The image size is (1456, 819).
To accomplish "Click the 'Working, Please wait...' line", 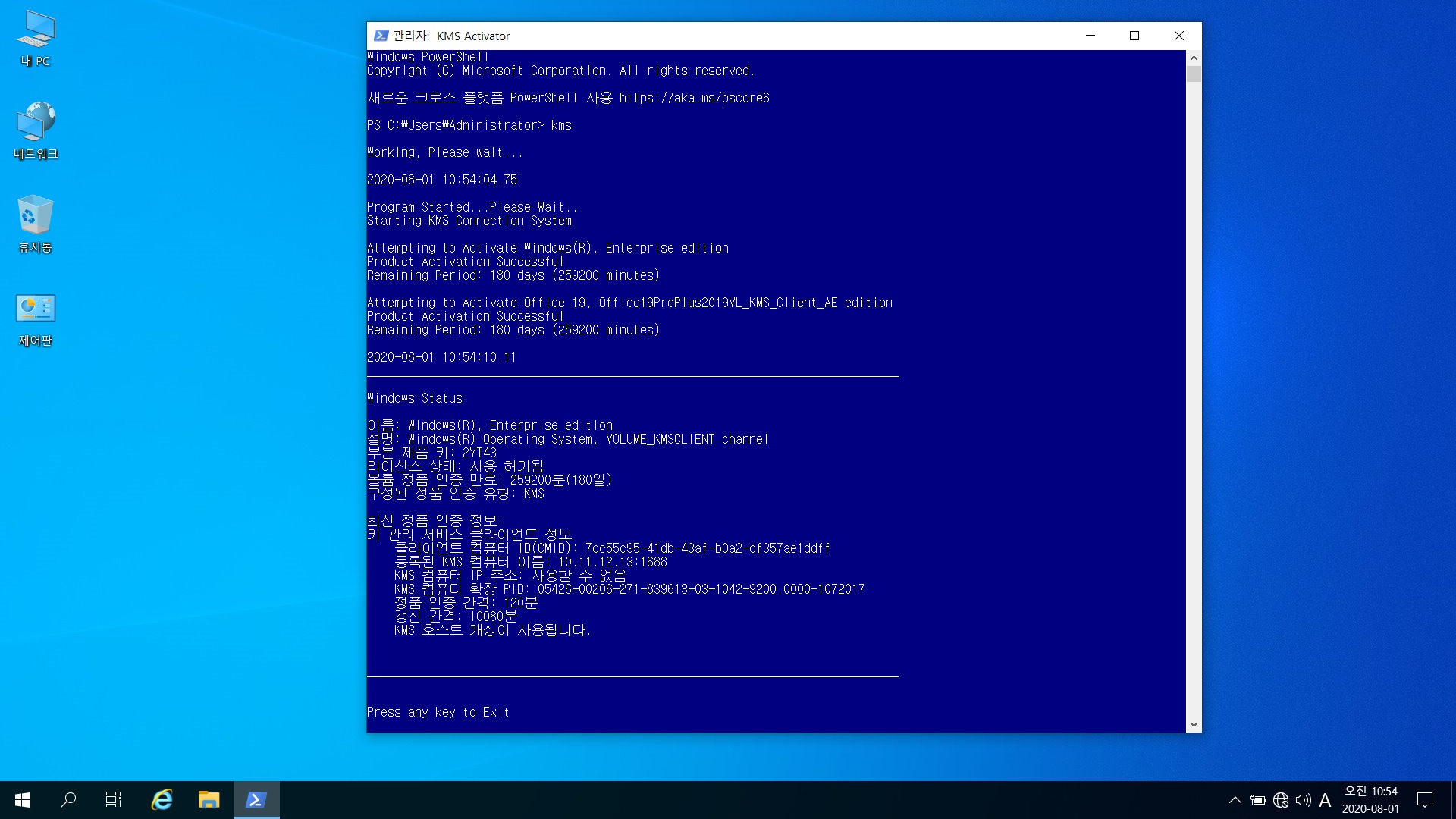I will 444,152.
